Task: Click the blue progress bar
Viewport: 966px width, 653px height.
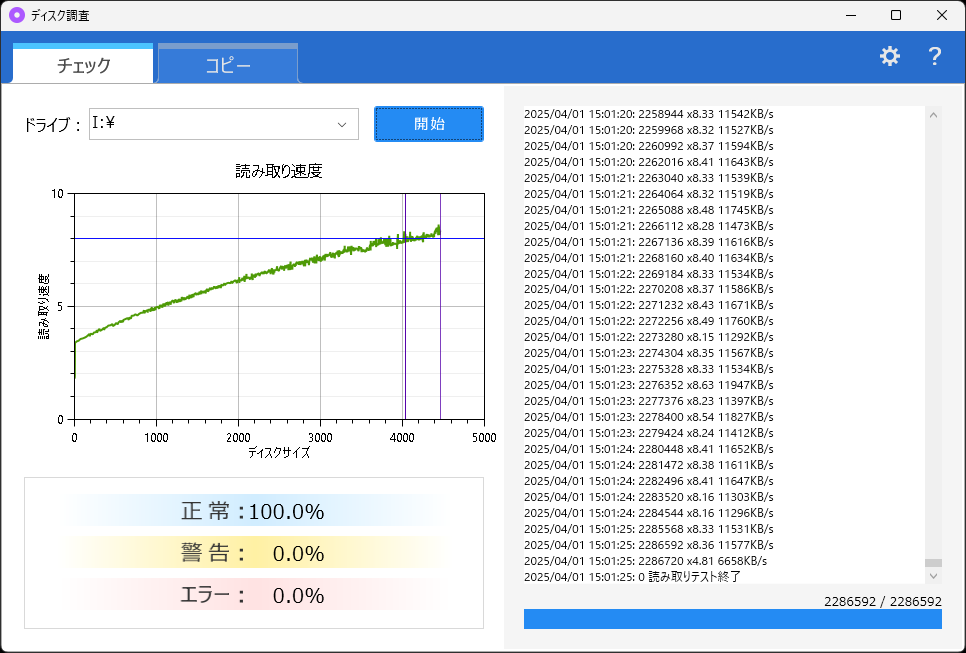Action: click(x=732, y=618)
